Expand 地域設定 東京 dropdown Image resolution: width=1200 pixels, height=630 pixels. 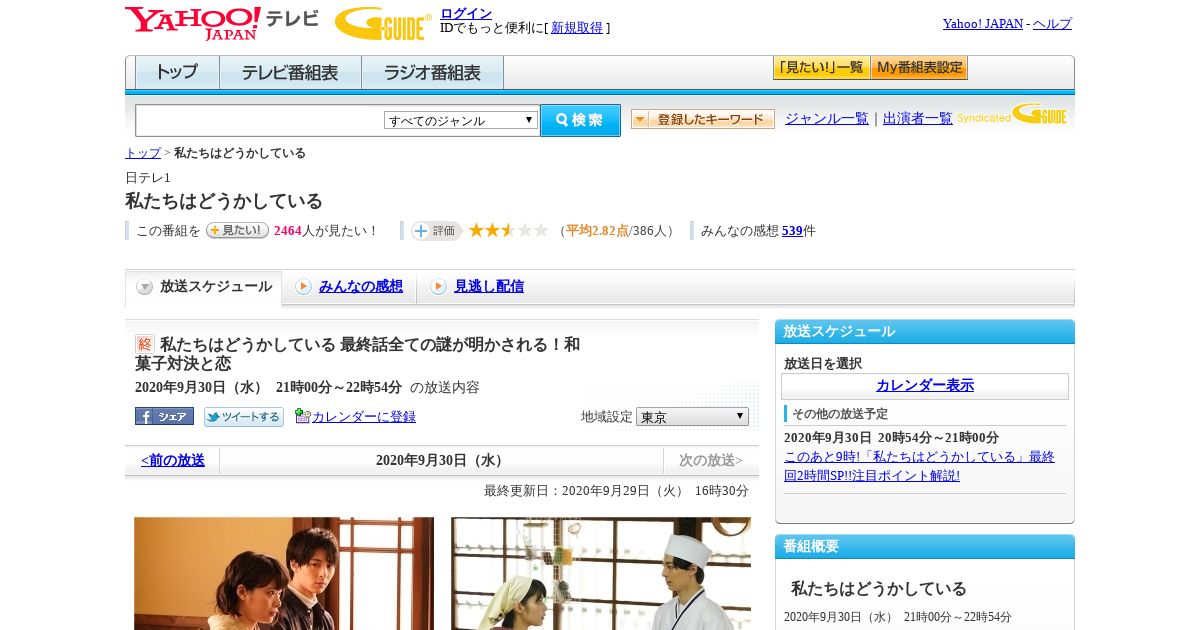click(x=692, y=417)
